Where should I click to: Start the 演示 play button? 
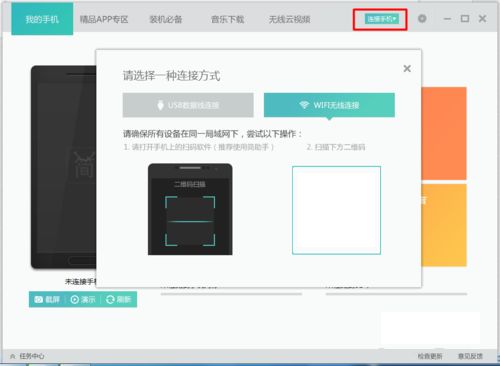click(x=83, y=299)
